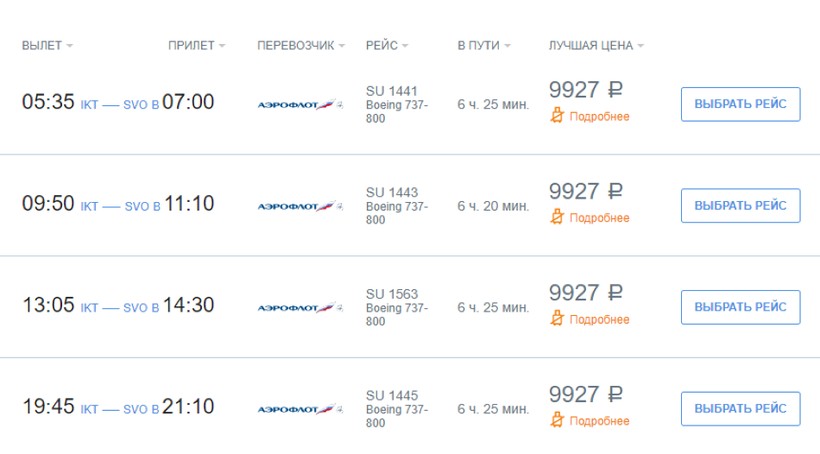Click the SVO airport code on the 05:35 flight
This screenshot has width=820, height=454.
coord(135,104)
